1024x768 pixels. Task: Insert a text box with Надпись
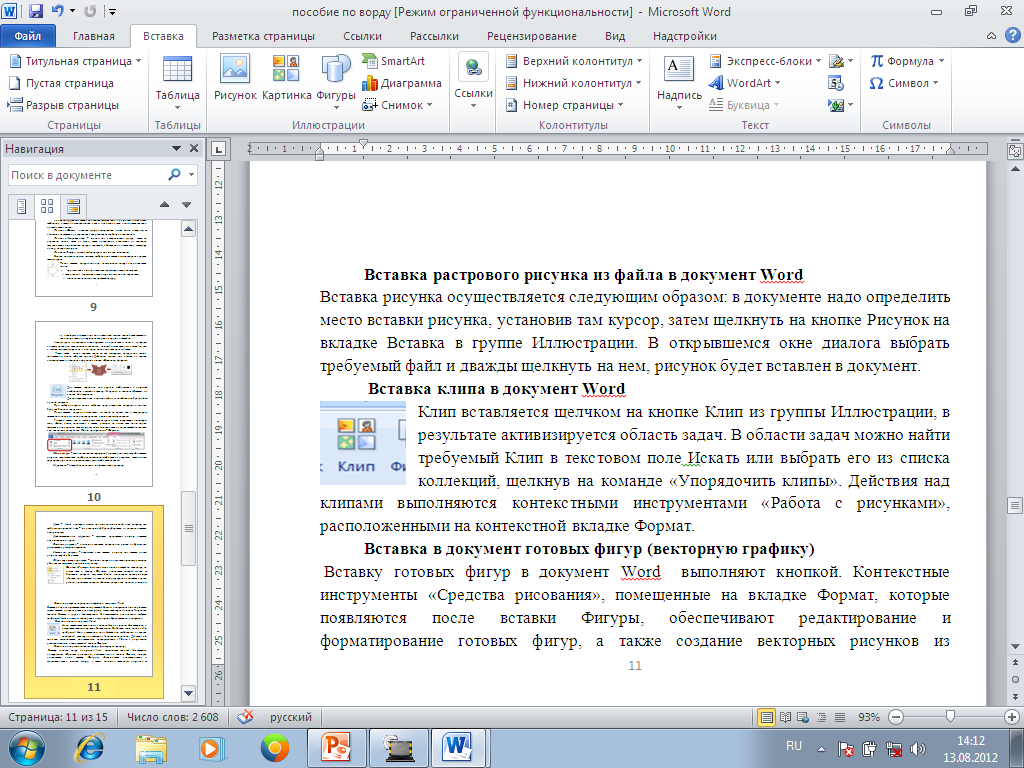click(x=679, y=82)
